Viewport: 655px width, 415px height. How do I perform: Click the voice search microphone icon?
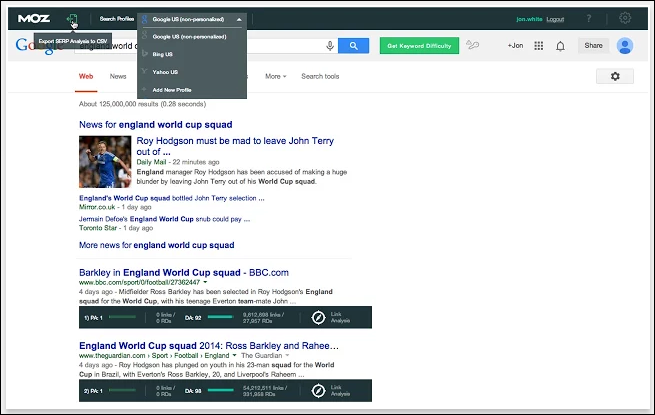[x=330, y=46]
